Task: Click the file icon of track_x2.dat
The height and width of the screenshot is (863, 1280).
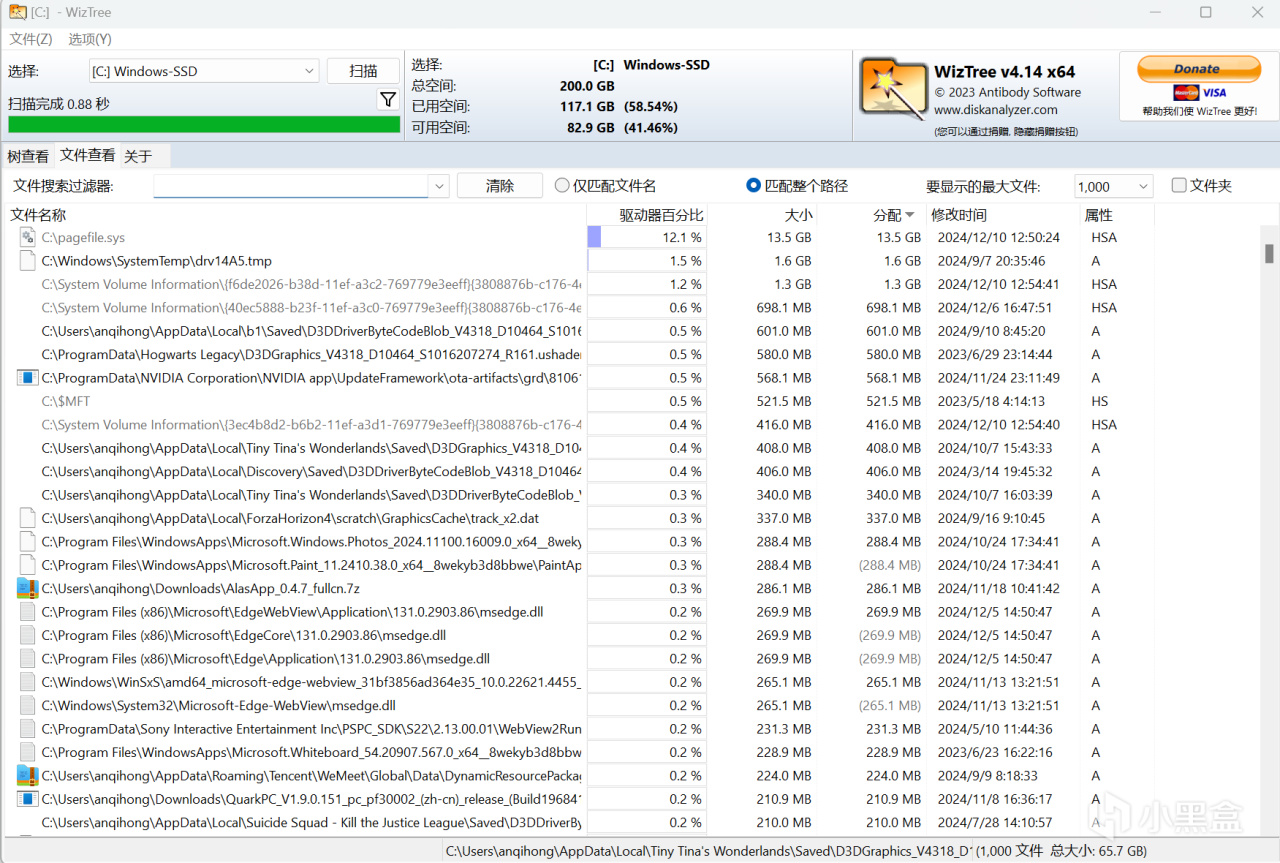Action: coord(28,518)
